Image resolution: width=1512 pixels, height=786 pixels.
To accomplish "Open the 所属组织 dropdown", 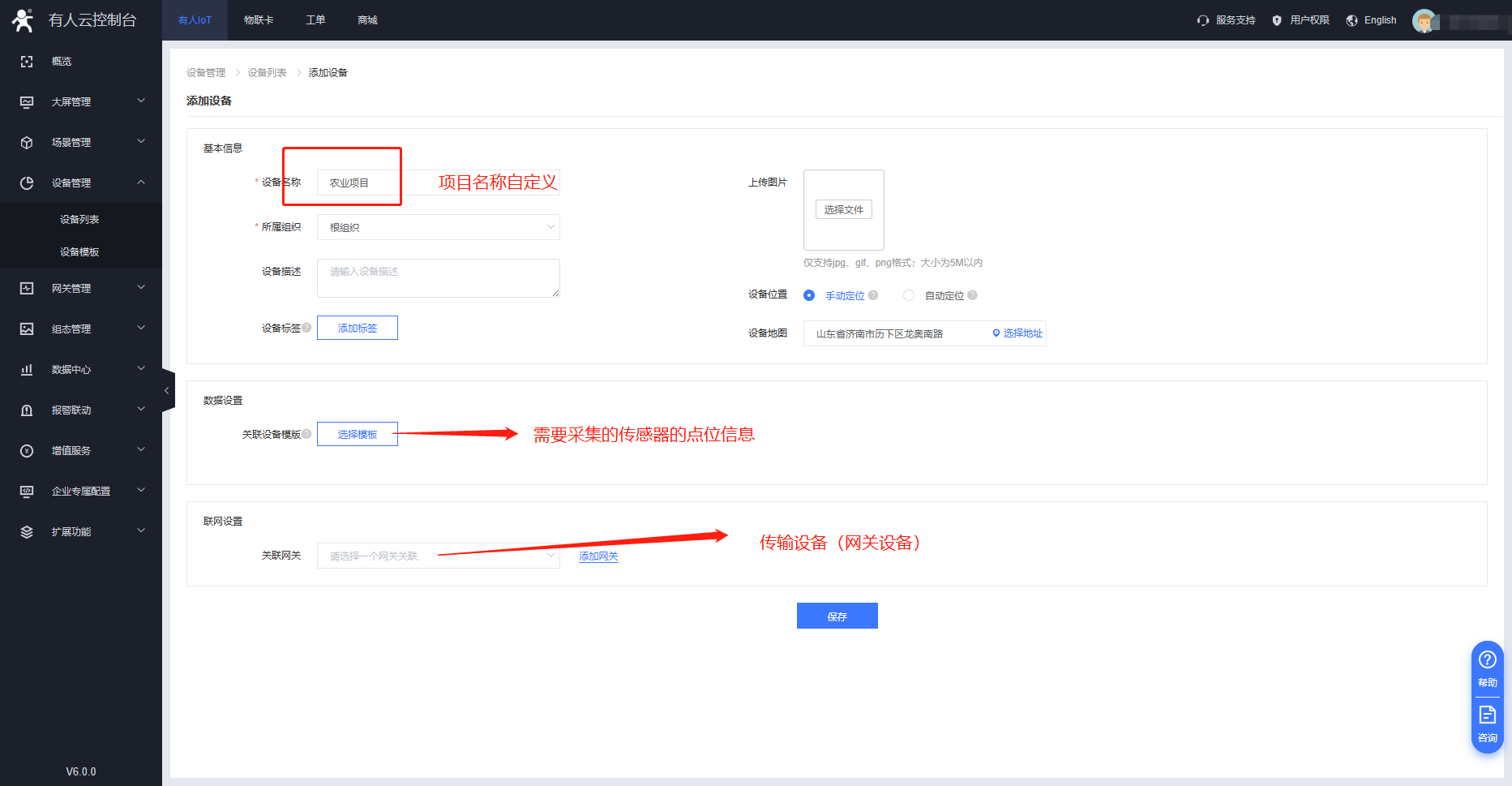I will [438, 227].
